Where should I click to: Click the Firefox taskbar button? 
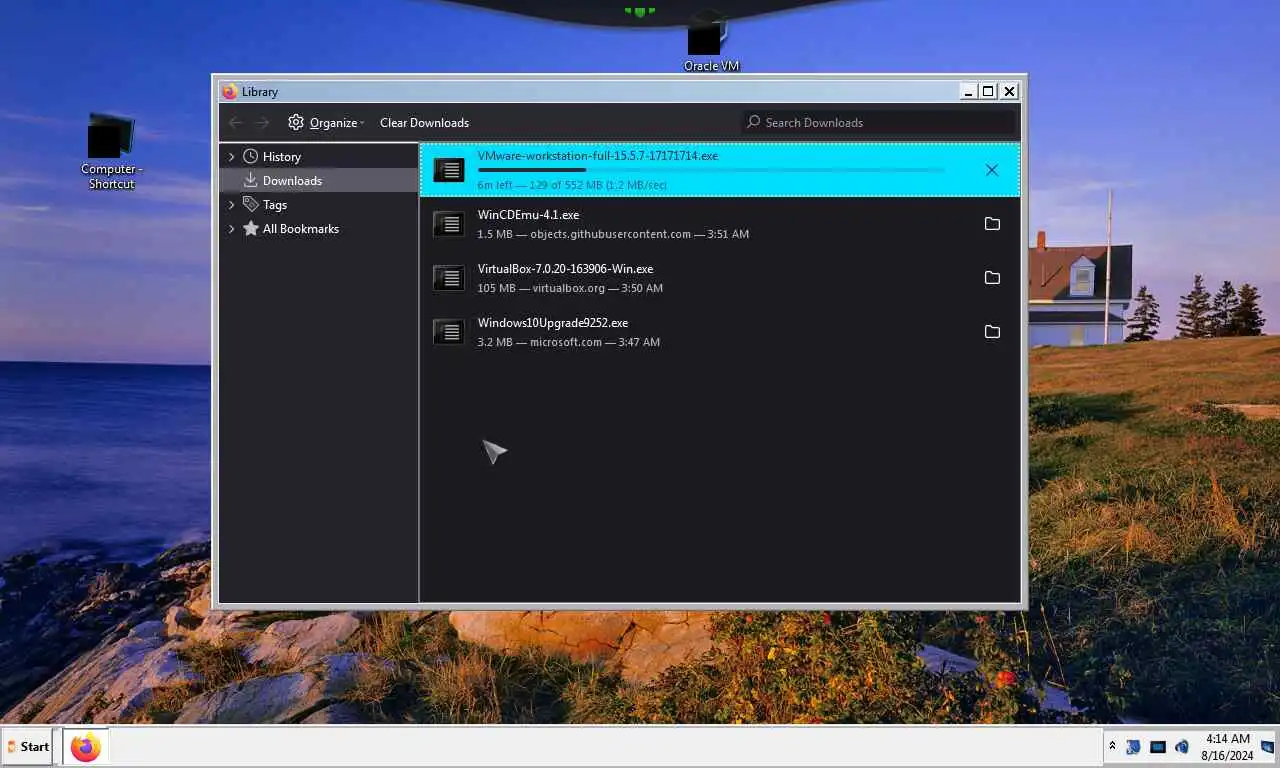[86, 747]
